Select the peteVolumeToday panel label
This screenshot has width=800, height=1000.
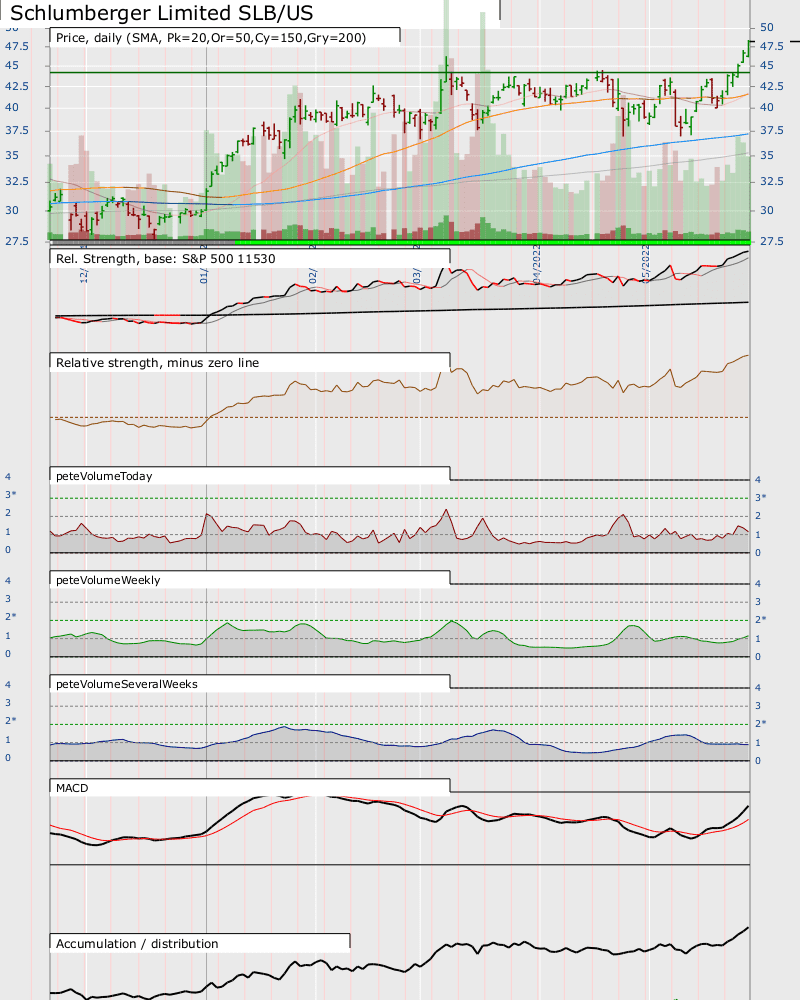click(104, 476)
